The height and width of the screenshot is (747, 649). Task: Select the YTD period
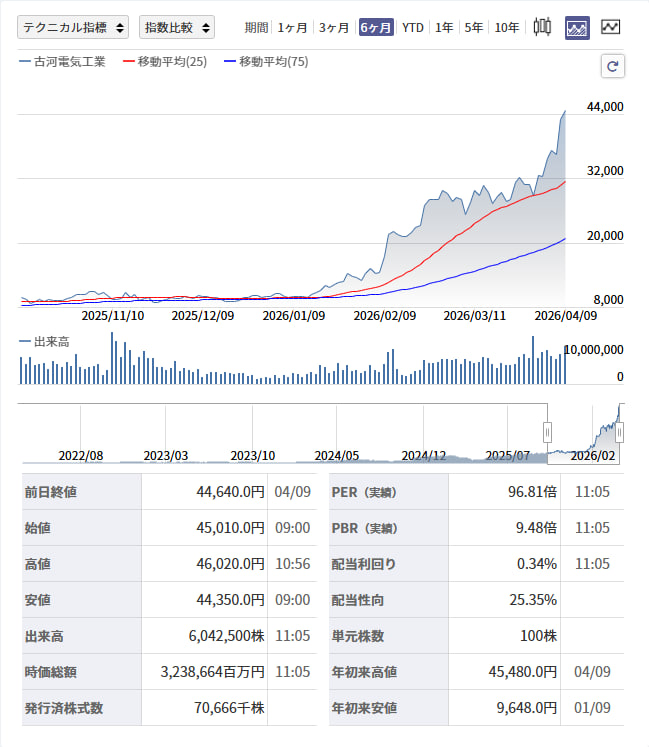413,28
